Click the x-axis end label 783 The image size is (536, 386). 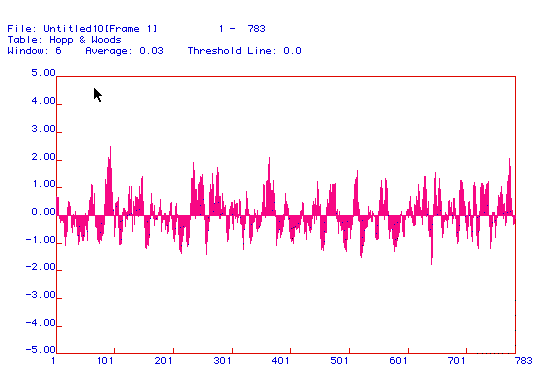524,361
